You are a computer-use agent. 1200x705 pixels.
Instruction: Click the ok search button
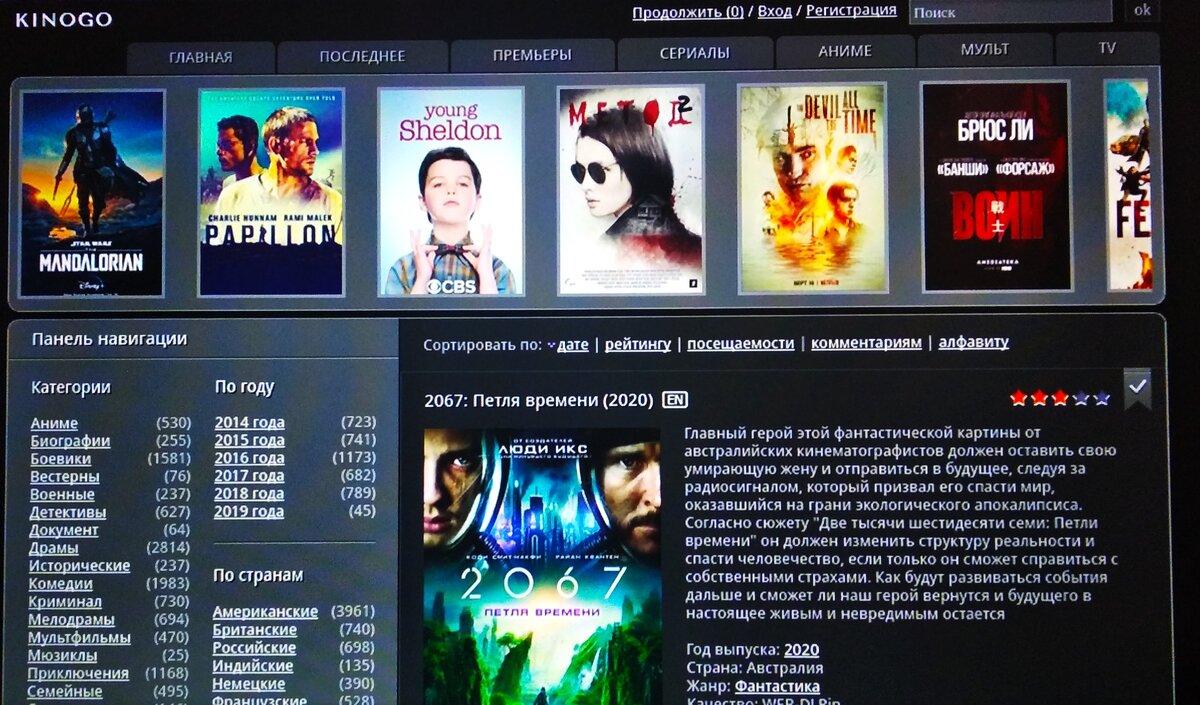[1141, 10]
